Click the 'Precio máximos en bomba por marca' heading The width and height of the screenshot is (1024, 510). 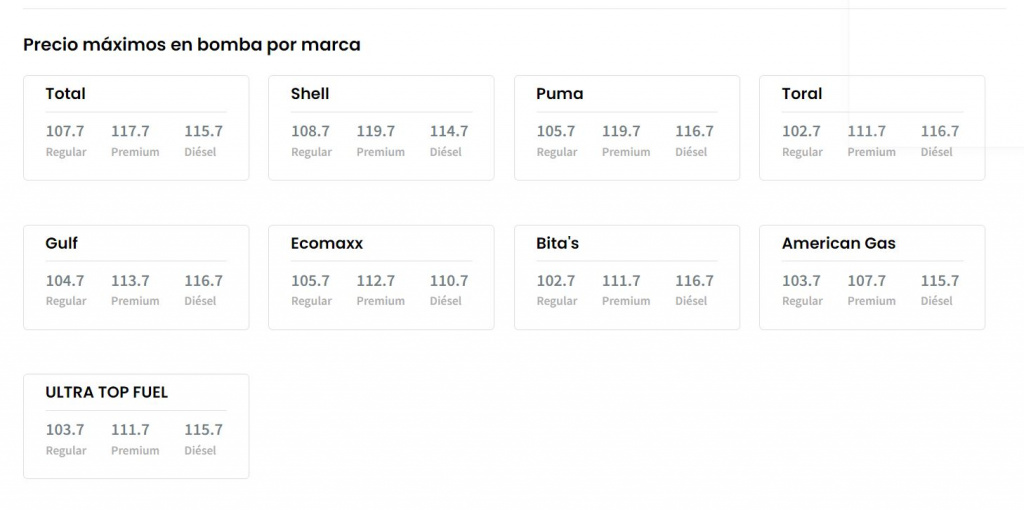[192, 45]
